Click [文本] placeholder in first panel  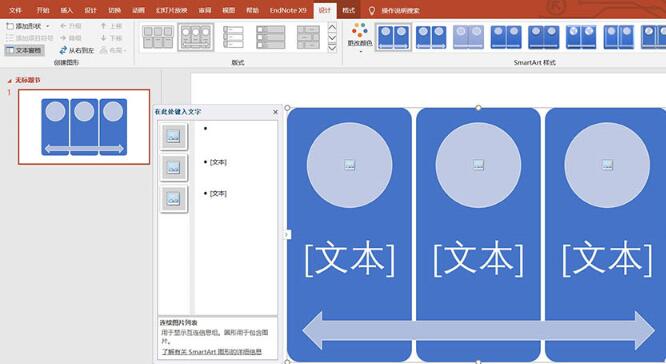click(x=350, y=258)
